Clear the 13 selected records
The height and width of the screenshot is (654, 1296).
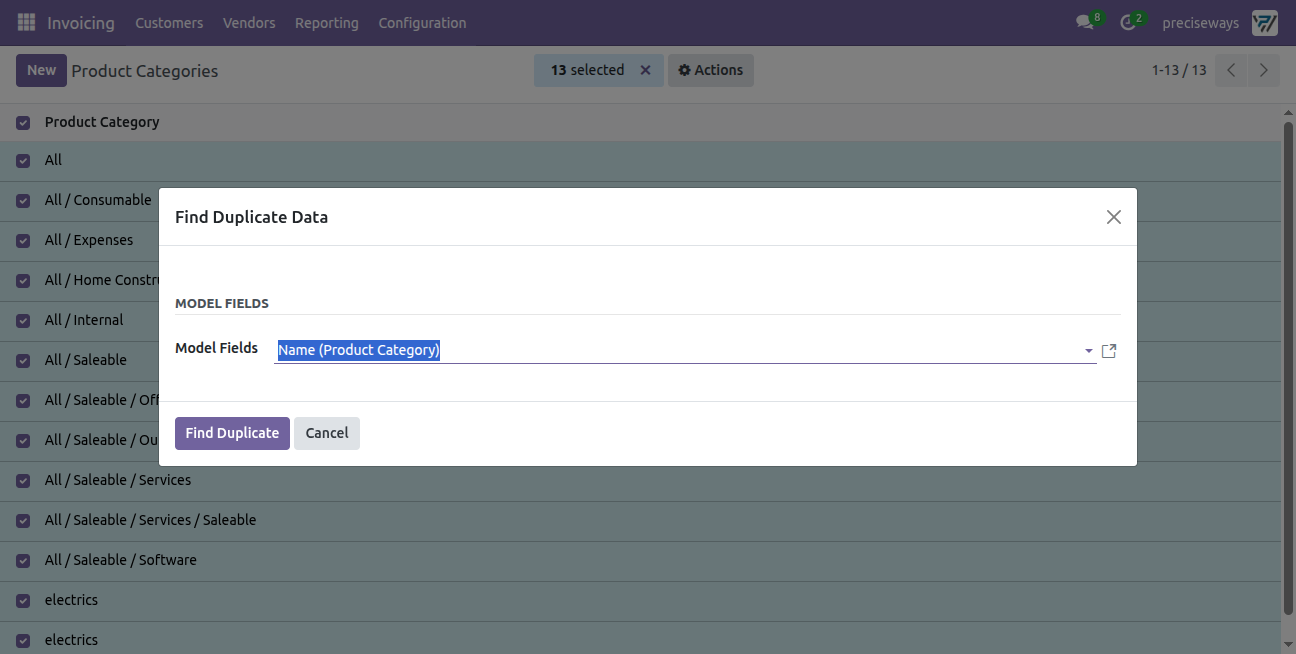click(x=645, y=70)
